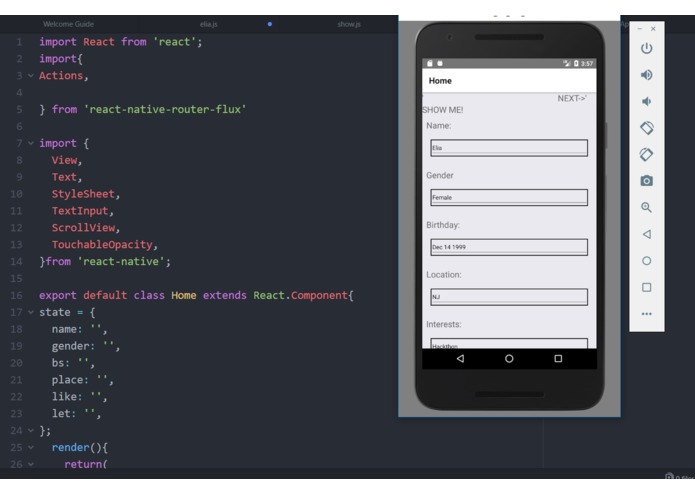Click the Interests: label in app
Screen dimensions: 695x494
(x=444, y=324)
